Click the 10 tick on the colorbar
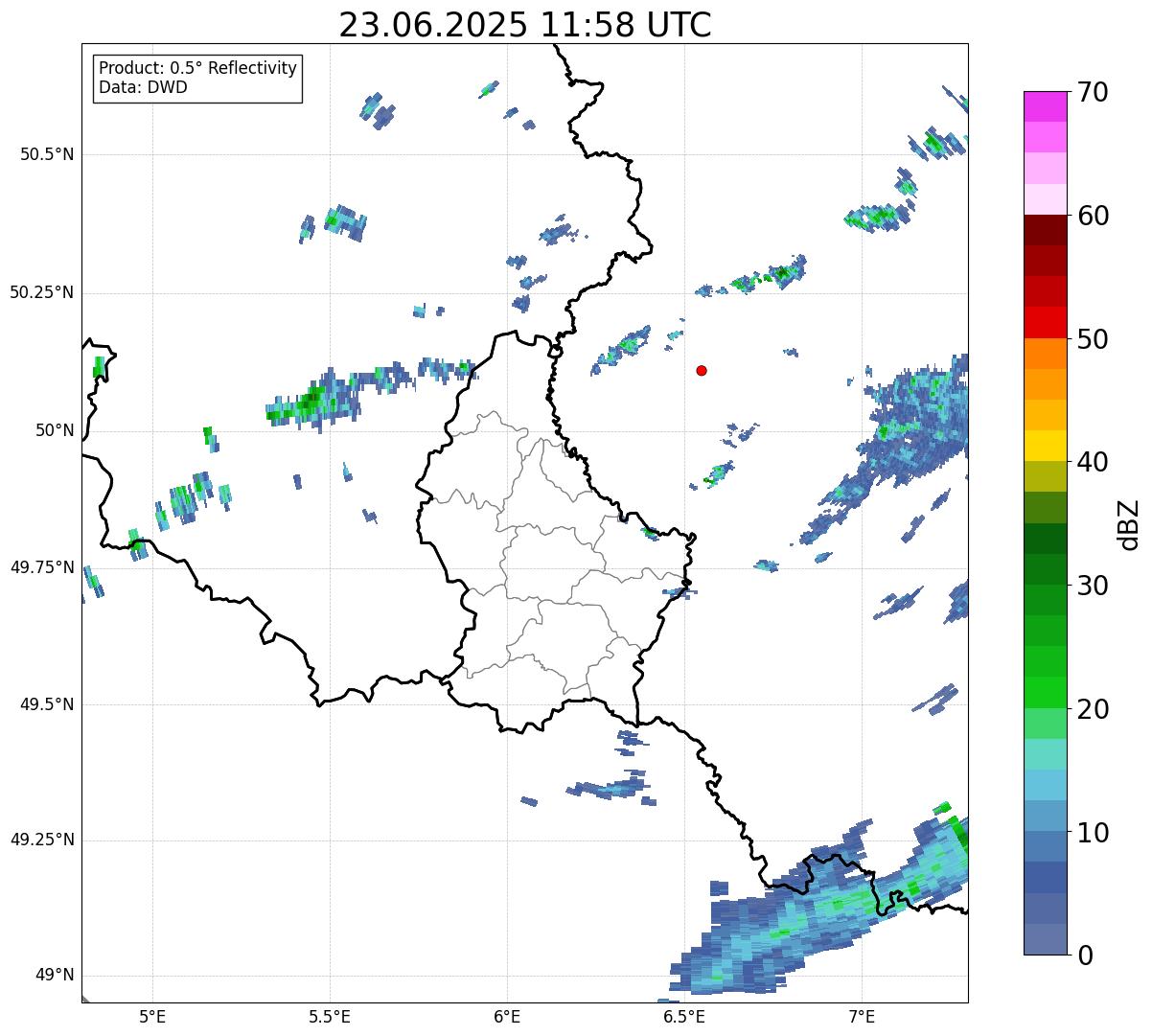 point(1093,833)
